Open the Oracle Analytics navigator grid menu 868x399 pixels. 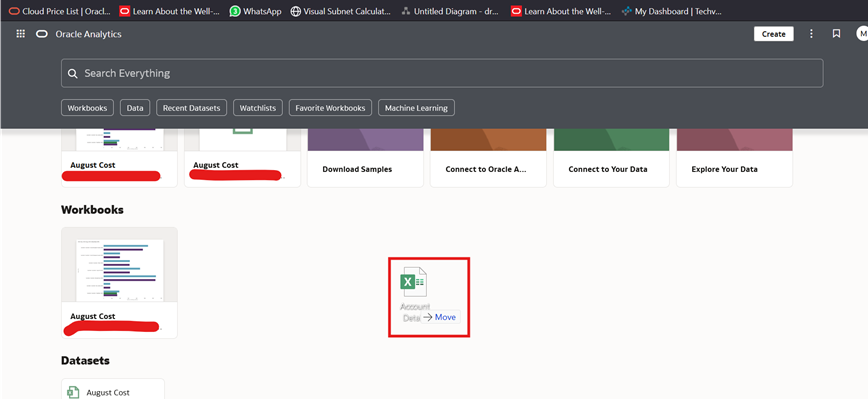tap(20, 34)
